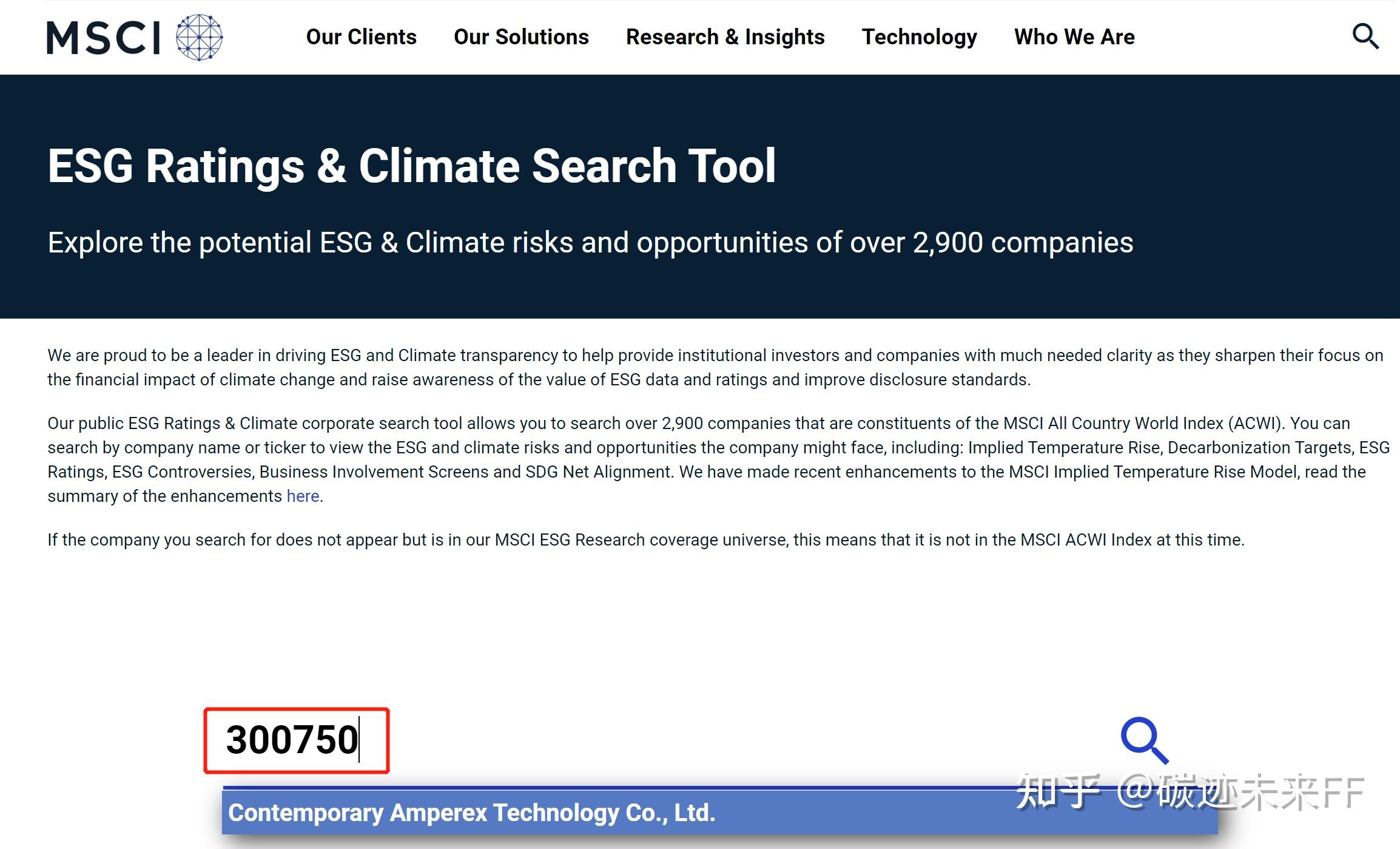1400x849 pixels.
Task: Open the Our Clients menu
Action: click(361, 37)
